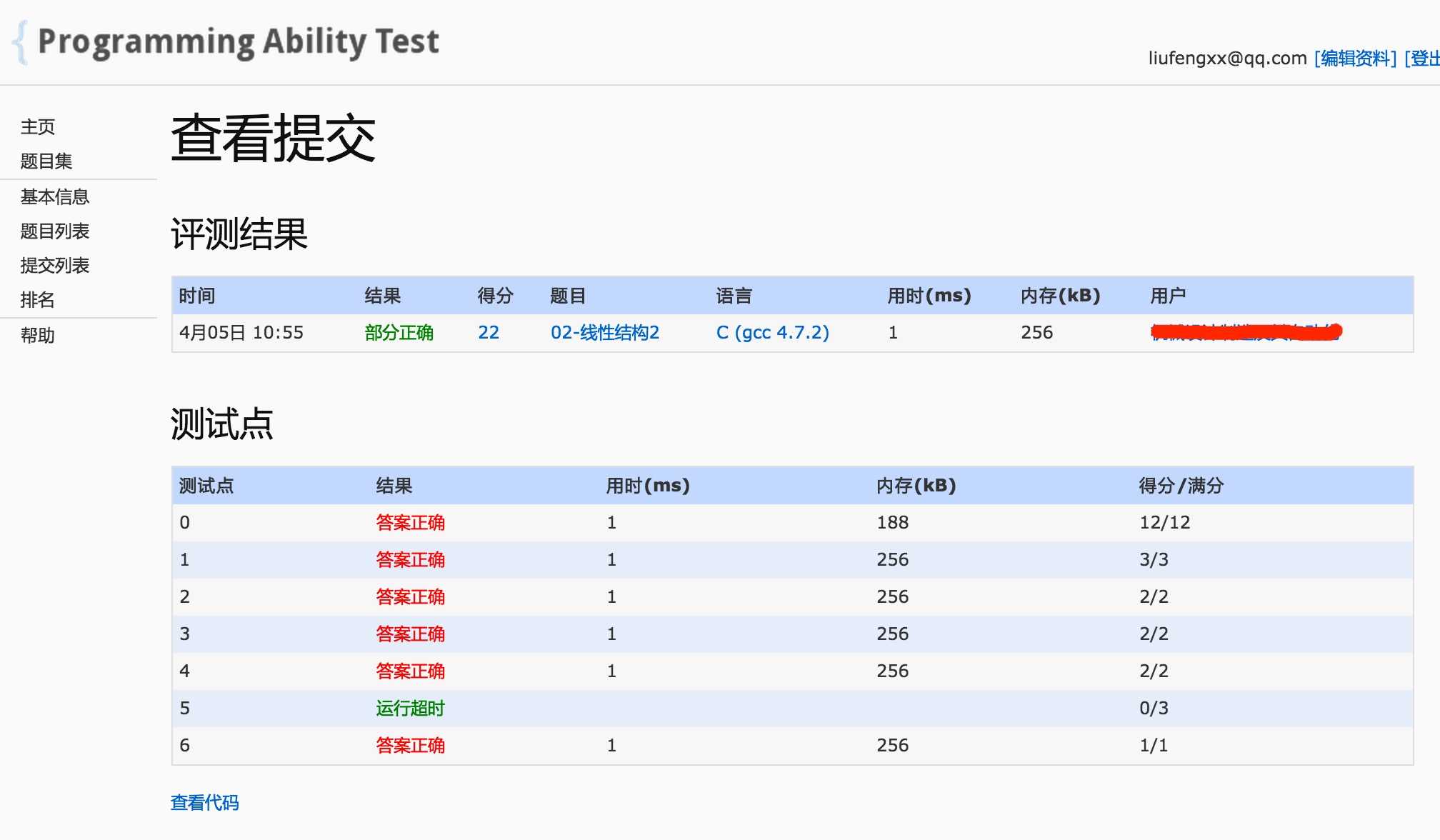Click the Programming Ability Test logo

(x=226, y=41)
